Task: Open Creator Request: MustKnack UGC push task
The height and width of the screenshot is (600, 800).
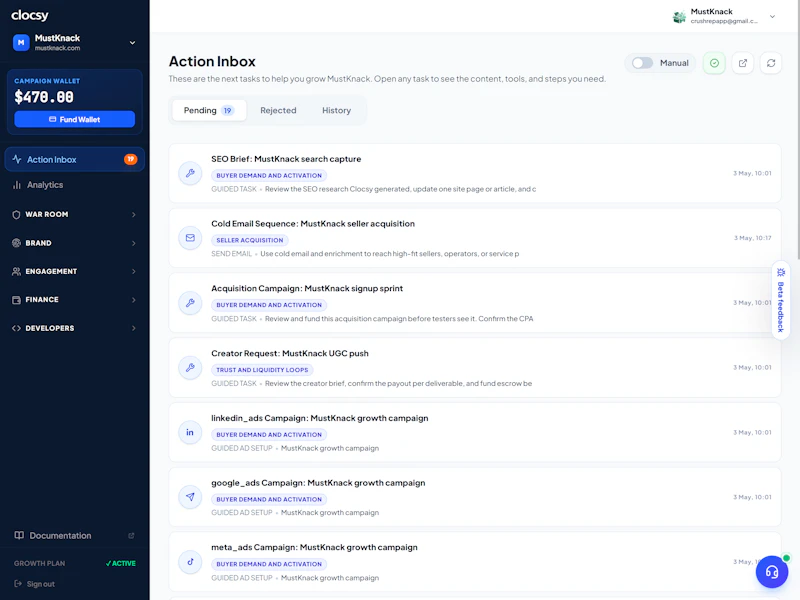Action: click(x=474, y=367)
